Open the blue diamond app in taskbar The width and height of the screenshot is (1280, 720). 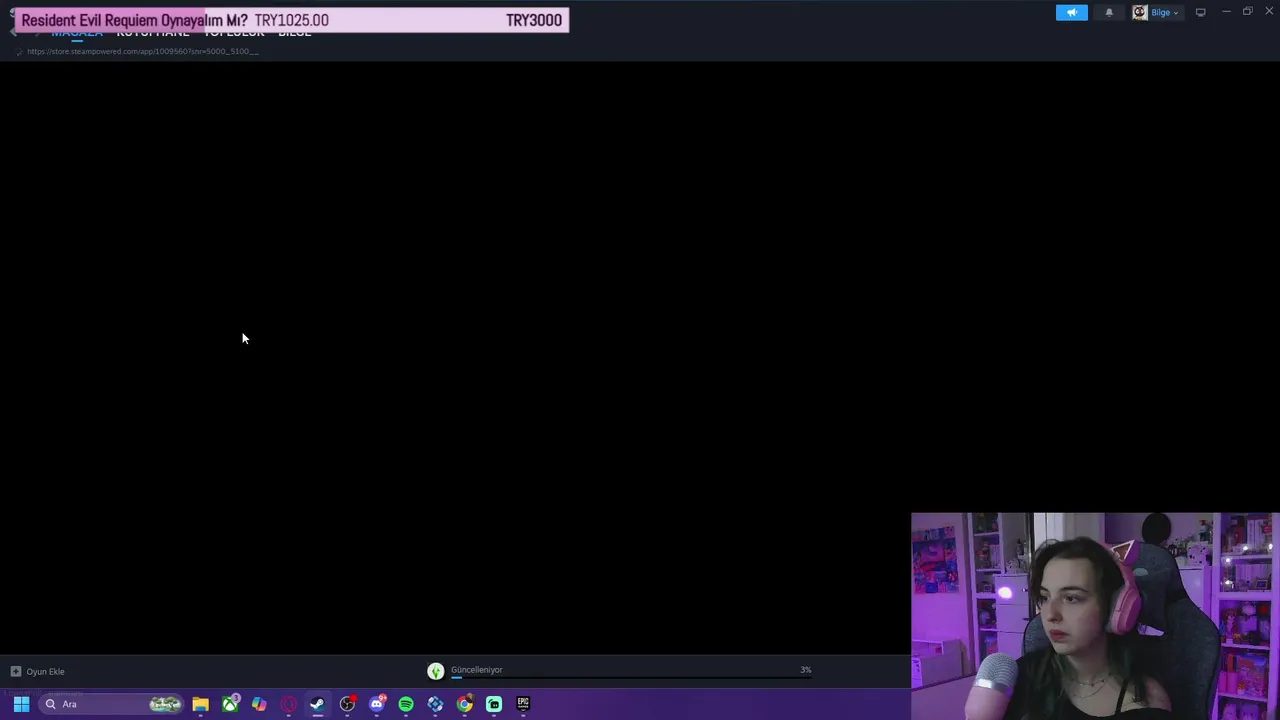[435, 704]
